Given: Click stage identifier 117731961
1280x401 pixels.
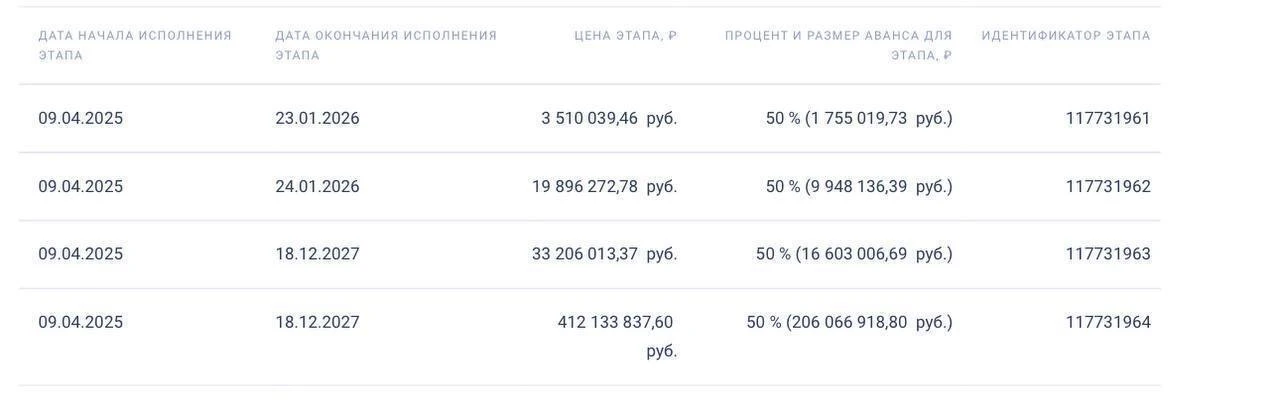Looking at the screenshot, I should pos(1107,118).
